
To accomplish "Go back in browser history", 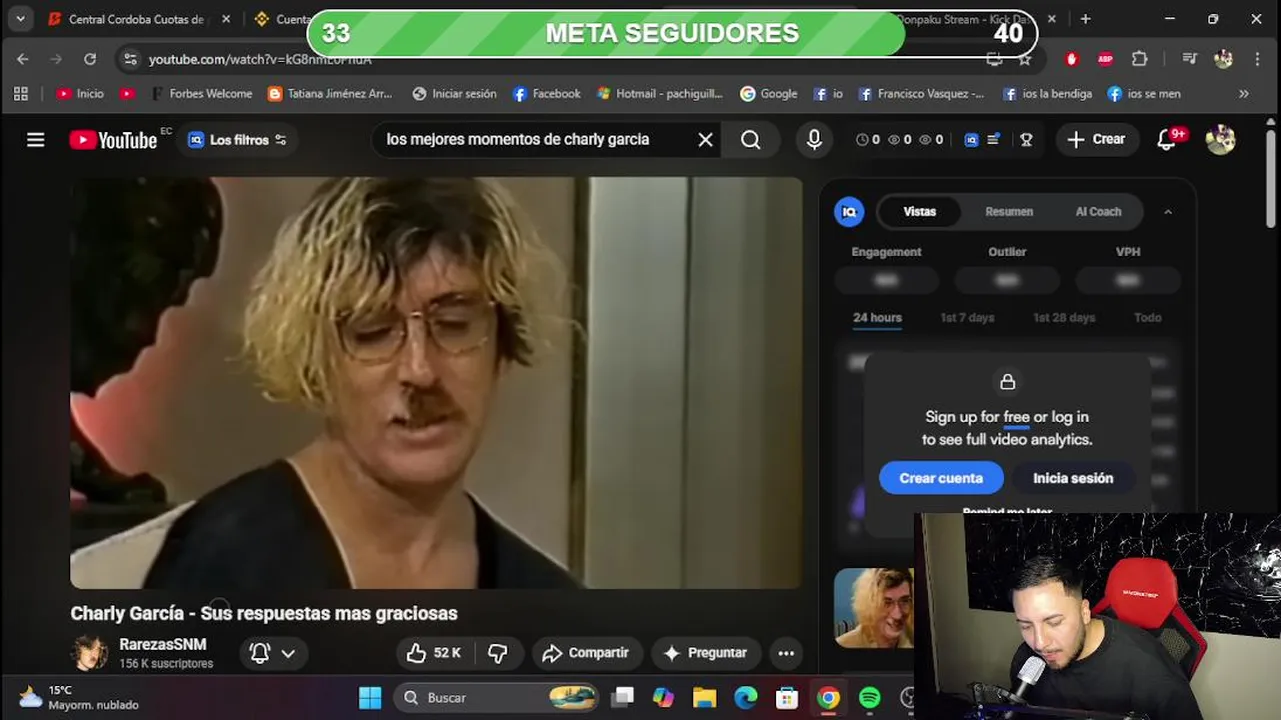I will (23, 59).
